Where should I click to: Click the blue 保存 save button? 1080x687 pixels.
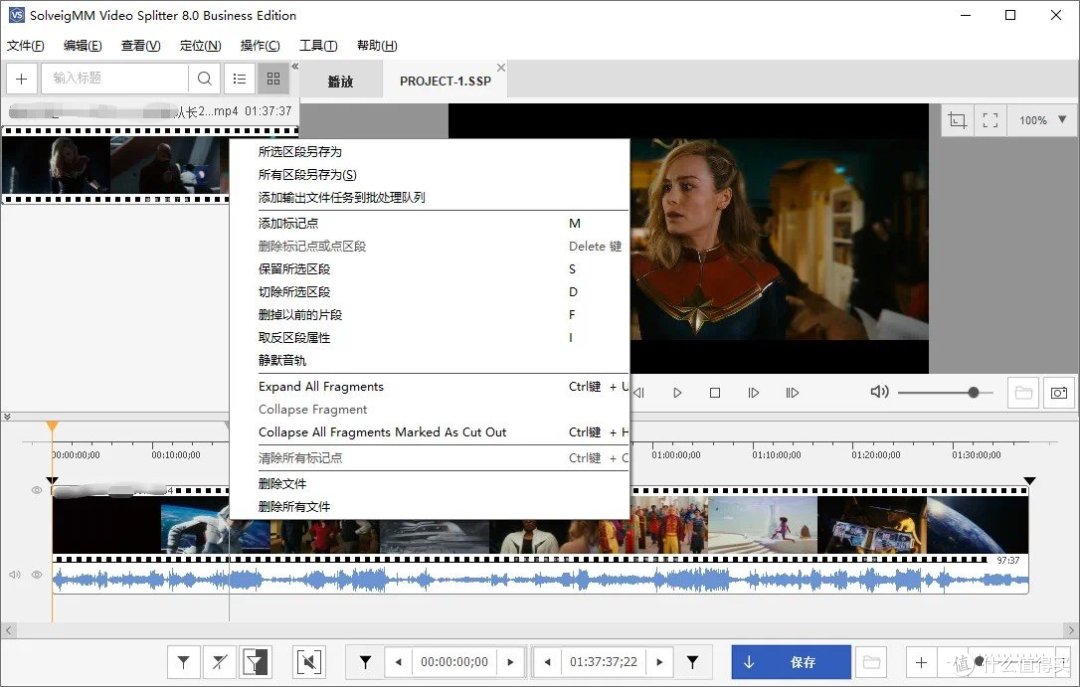(x=791, y=662)
